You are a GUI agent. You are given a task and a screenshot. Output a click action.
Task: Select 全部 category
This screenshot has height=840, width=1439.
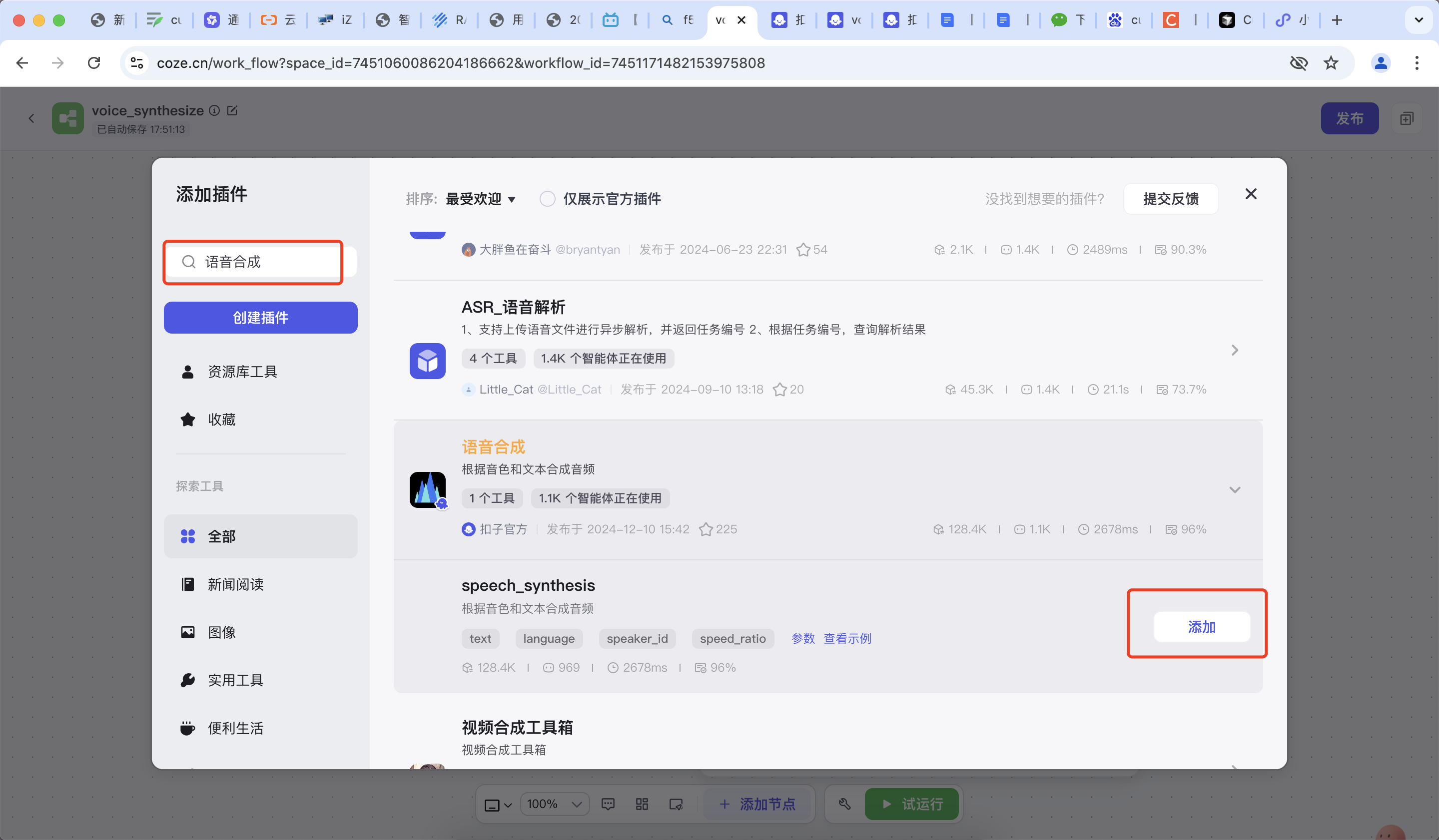(260, 536)
